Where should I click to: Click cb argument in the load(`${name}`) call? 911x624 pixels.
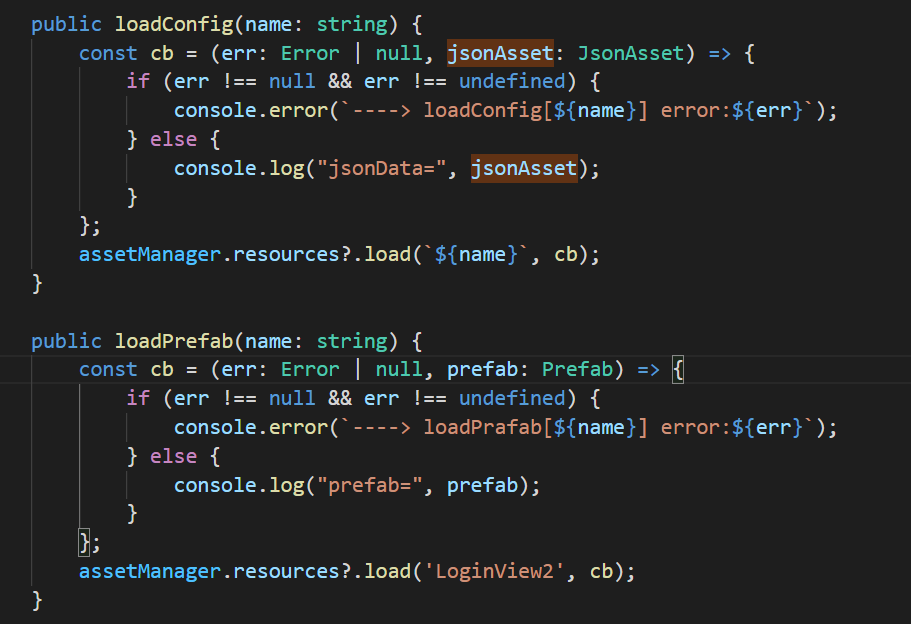click(x=566, y=254)
